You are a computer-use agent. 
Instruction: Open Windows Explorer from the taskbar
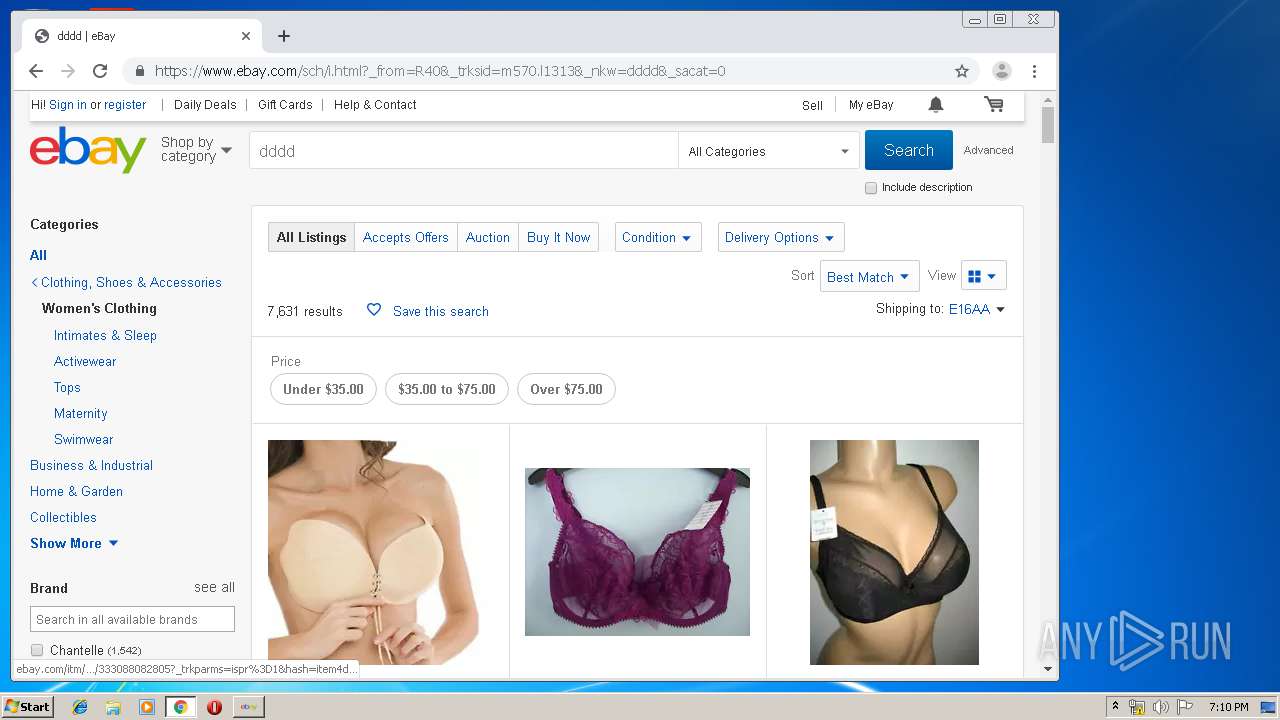[113, 707]
